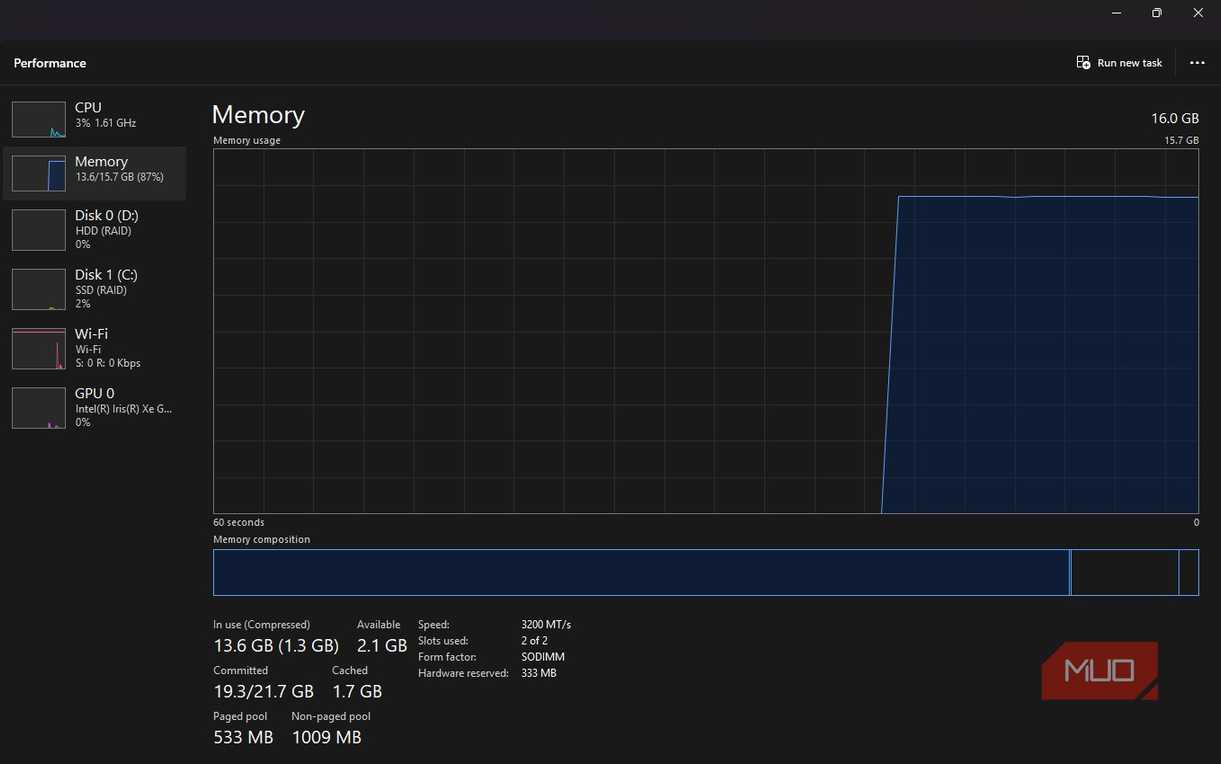Screen dimensions: 1221x764
Task: Click the SSD (RAID) text under Disk 1
Action: (101, 290)
